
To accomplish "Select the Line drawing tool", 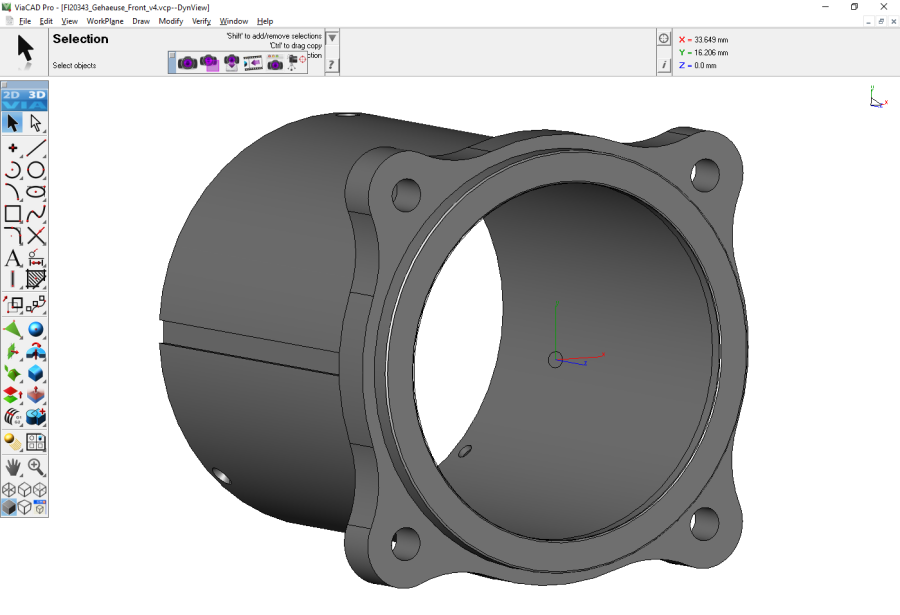I will pos(36,147).
